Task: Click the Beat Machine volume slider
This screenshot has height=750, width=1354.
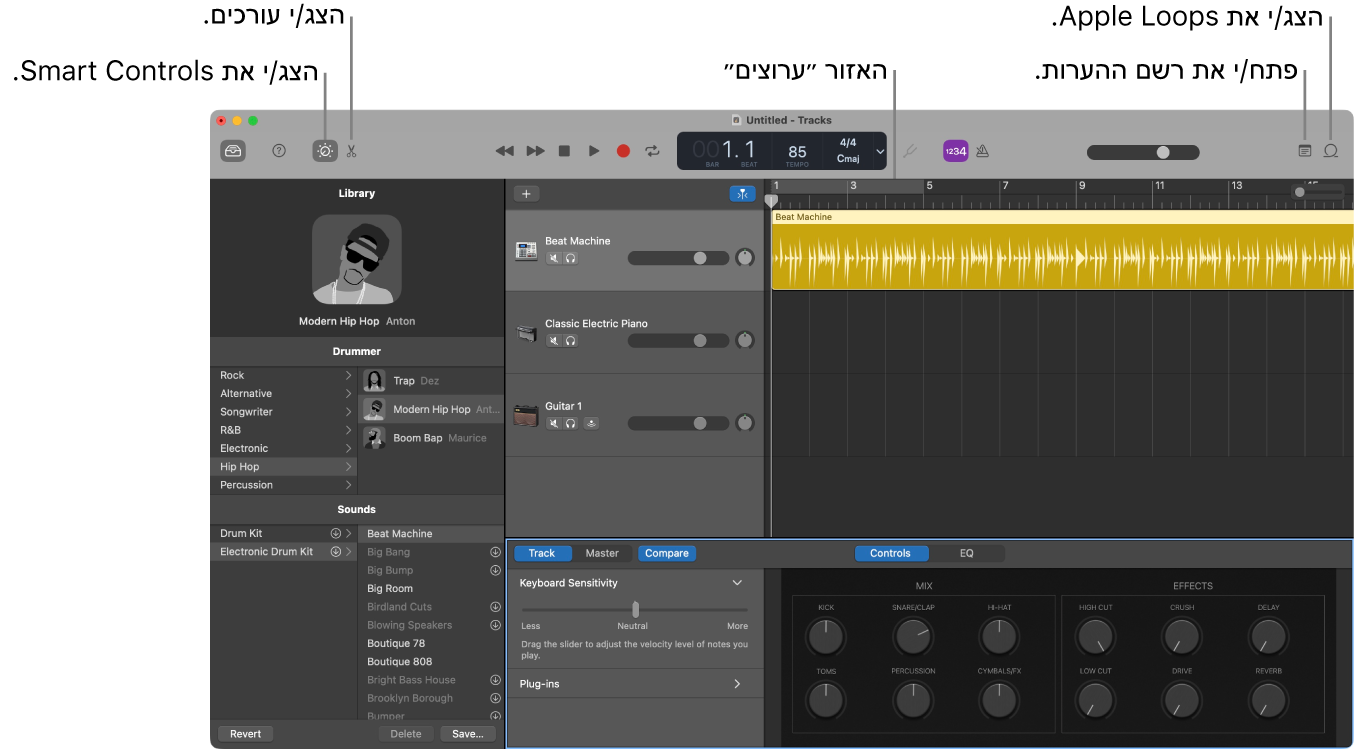Action: pos(677,258)
